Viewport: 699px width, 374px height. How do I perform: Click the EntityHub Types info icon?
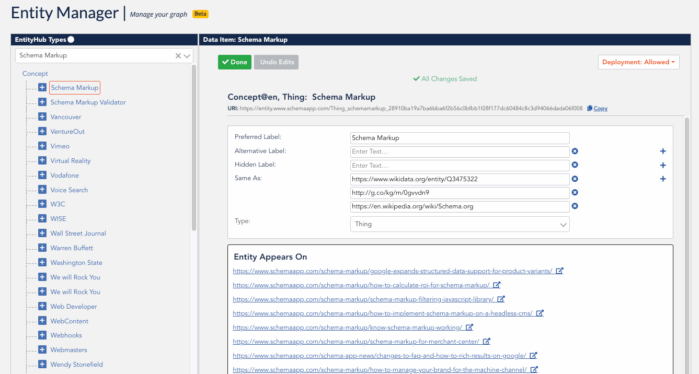(71, 40)
